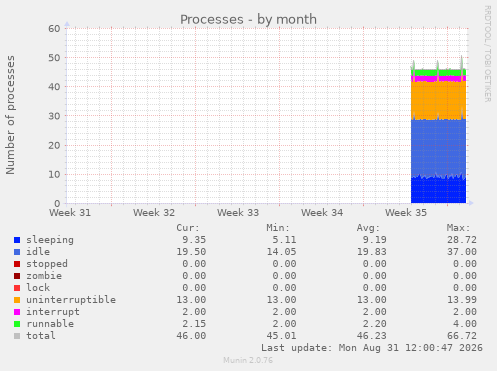
Task: Select the 'idle' legend label
Action: [38, 252]
